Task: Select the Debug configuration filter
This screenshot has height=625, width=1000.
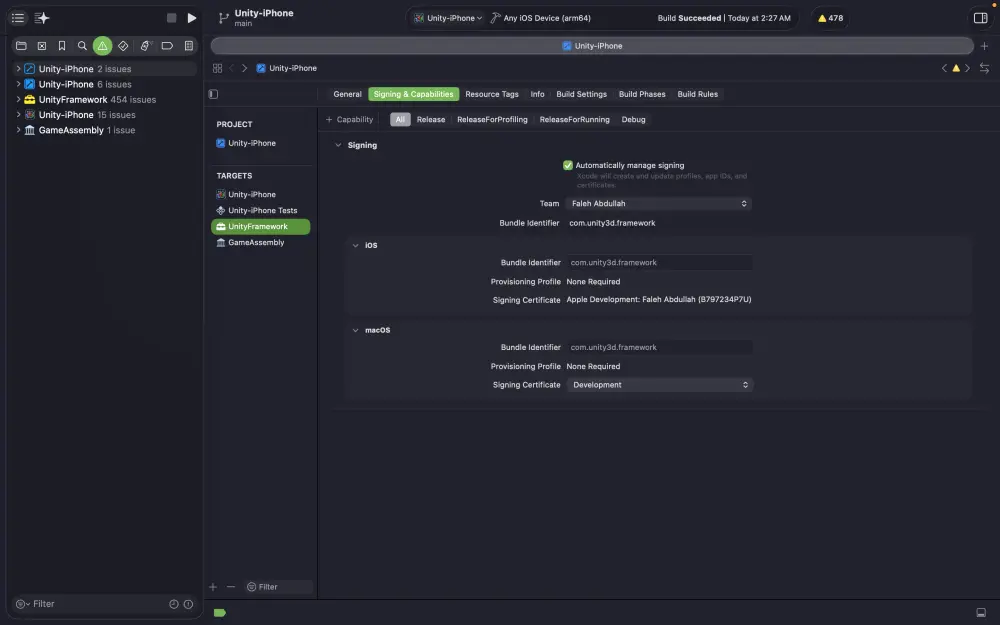Action: tap(633, 120)
